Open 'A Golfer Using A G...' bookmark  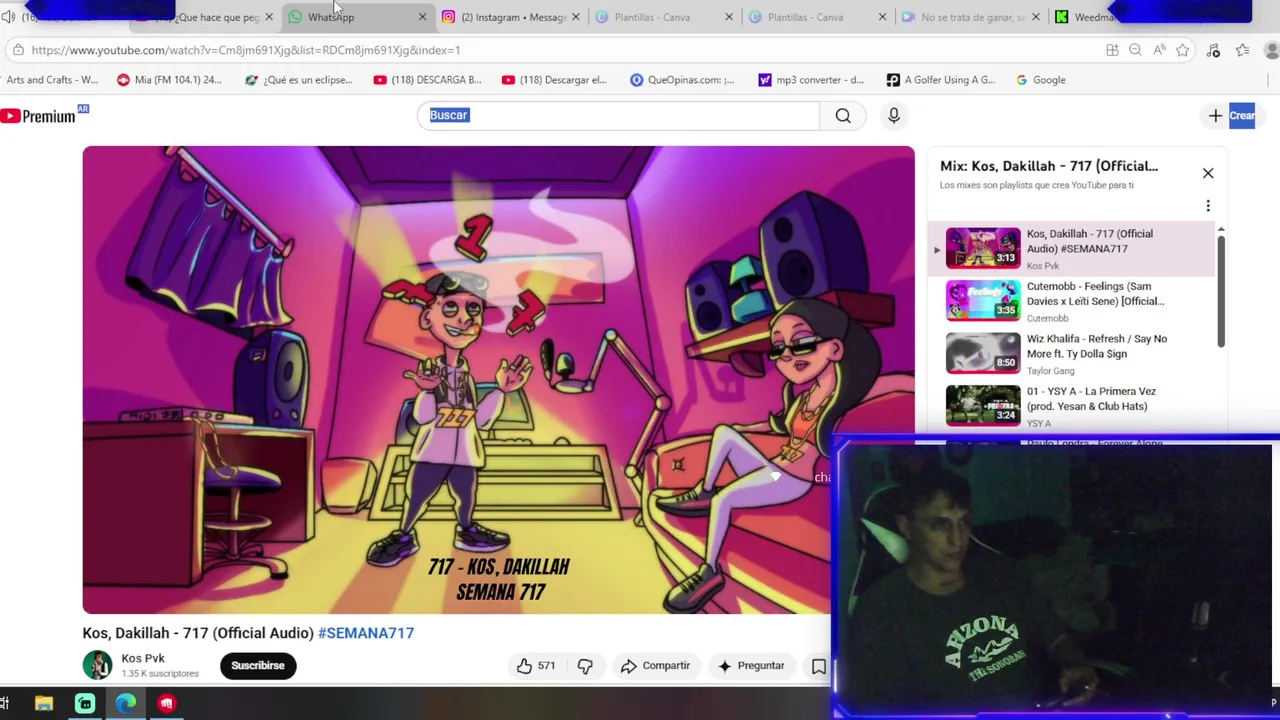pos(941,80)
